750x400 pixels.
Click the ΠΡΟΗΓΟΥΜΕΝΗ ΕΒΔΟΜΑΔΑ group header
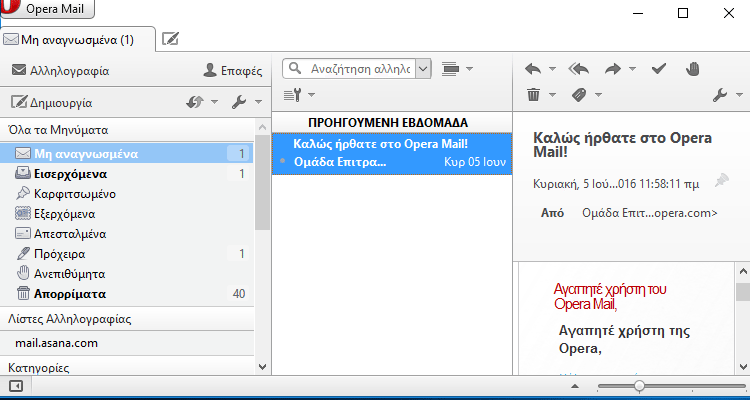392,122
